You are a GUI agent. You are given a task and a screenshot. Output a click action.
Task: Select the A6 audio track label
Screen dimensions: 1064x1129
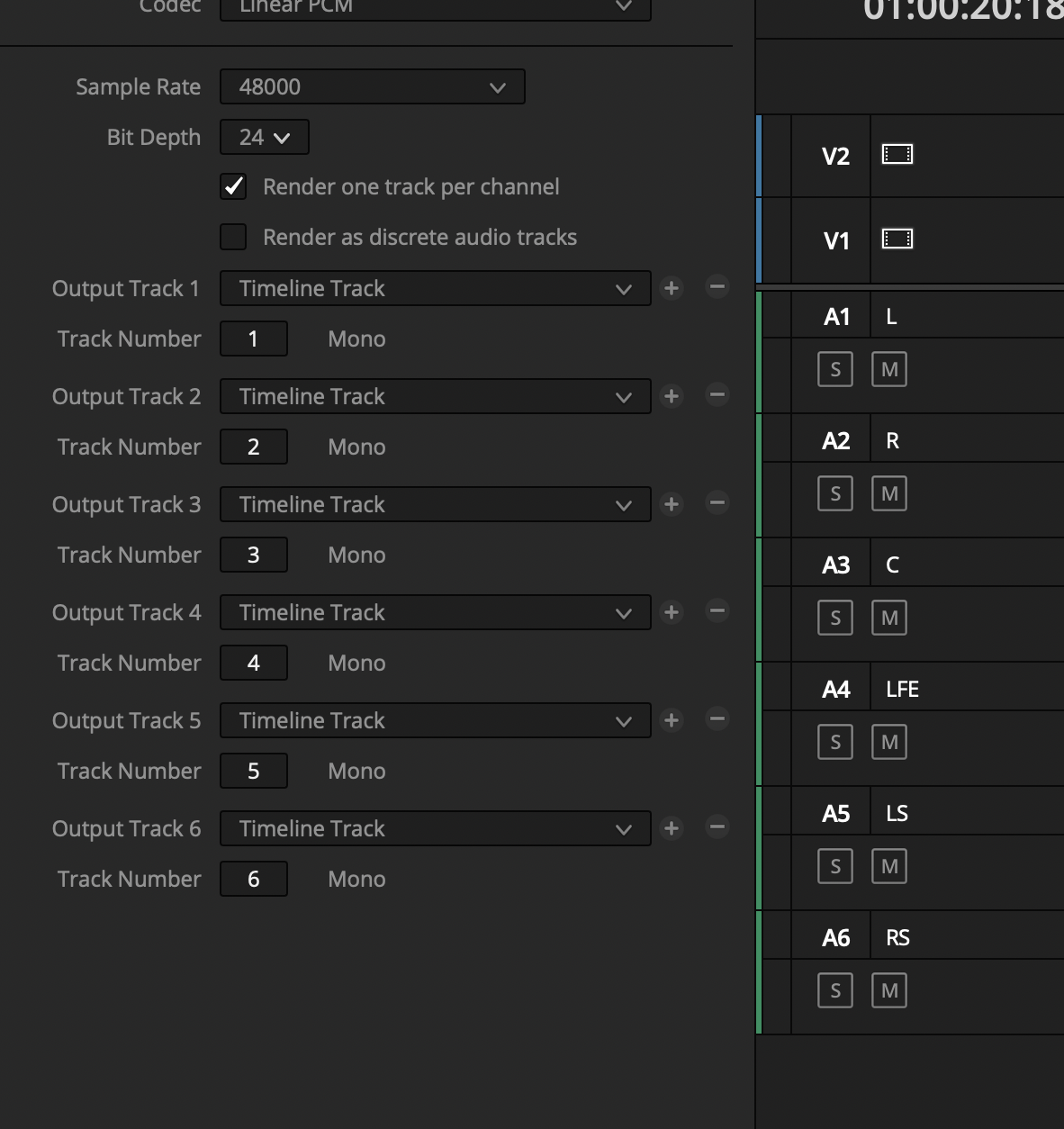click(x=836, y=937)
